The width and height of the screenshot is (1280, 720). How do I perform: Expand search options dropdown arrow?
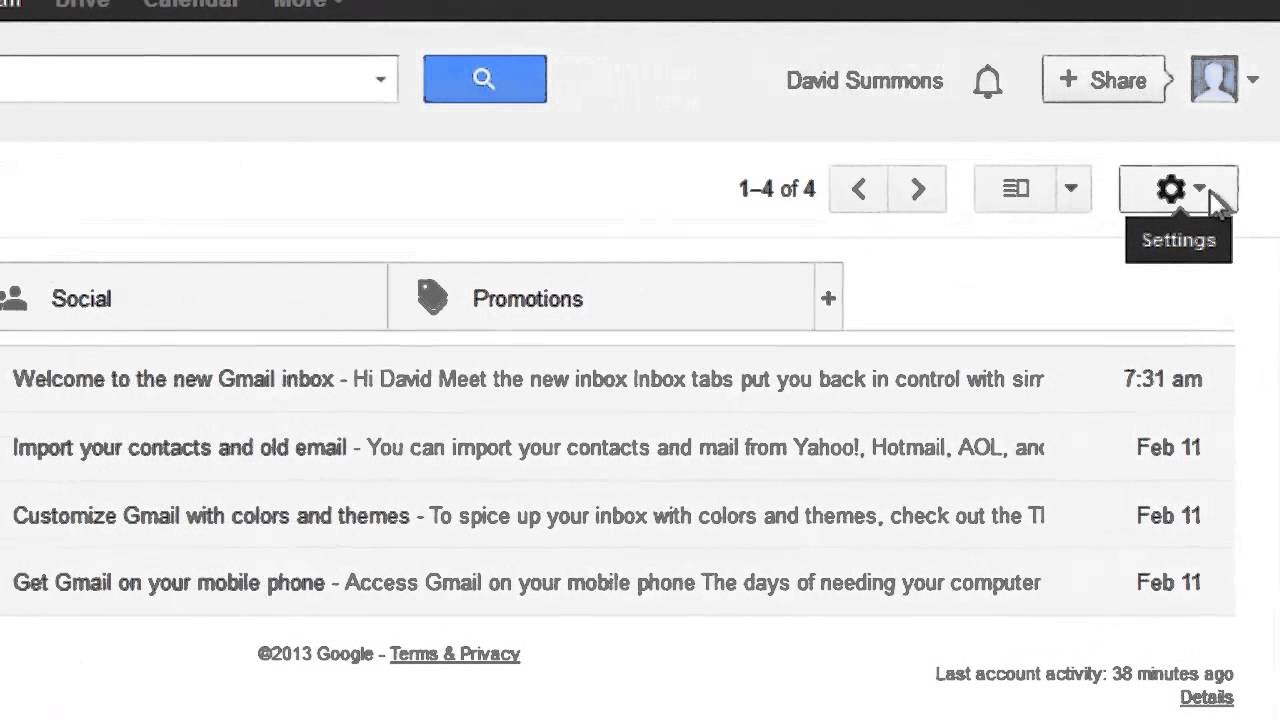tap(380, 80)
